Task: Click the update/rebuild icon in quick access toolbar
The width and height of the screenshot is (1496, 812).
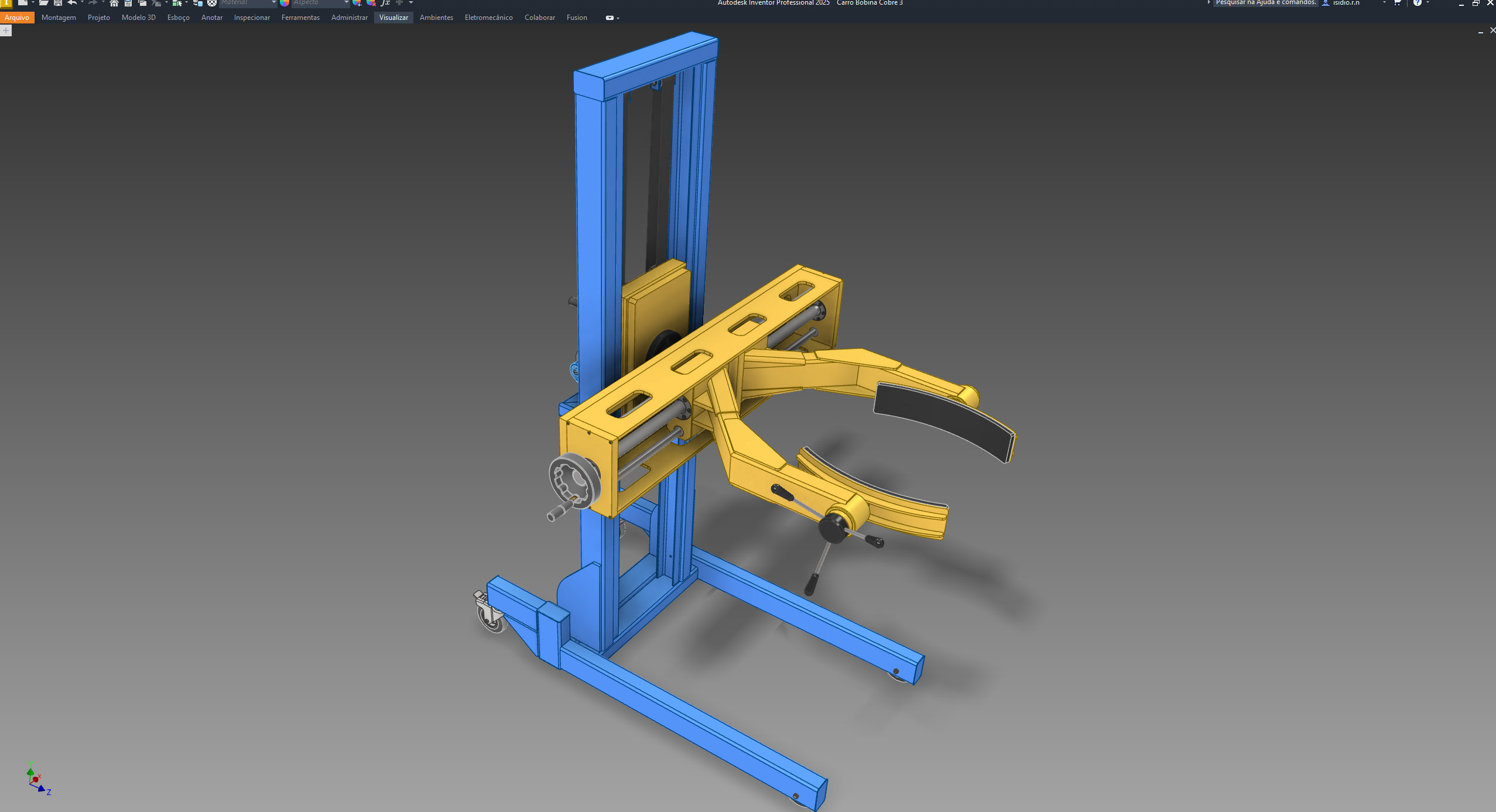Action: (156, 3)
